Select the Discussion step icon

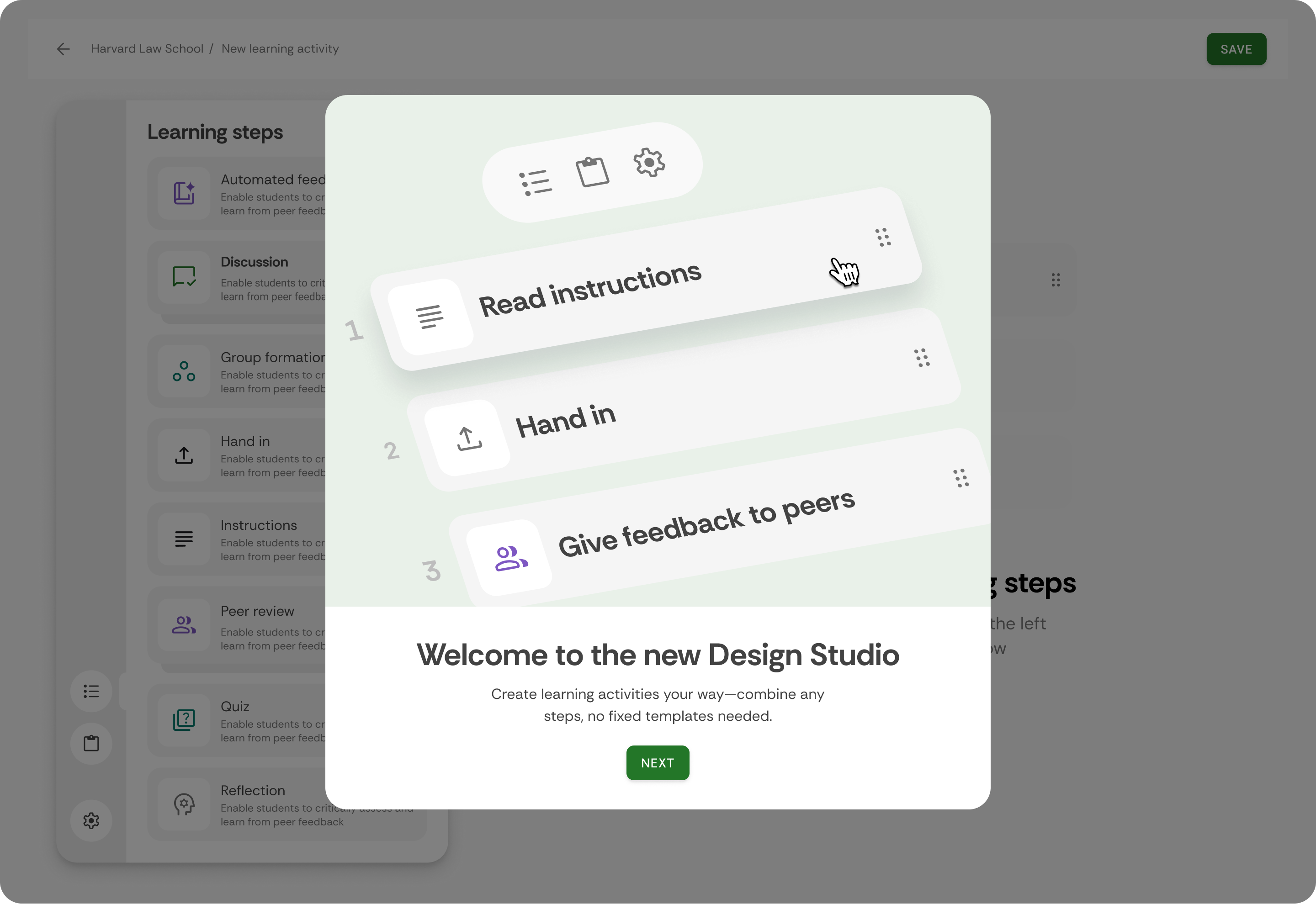coord(184,277)
